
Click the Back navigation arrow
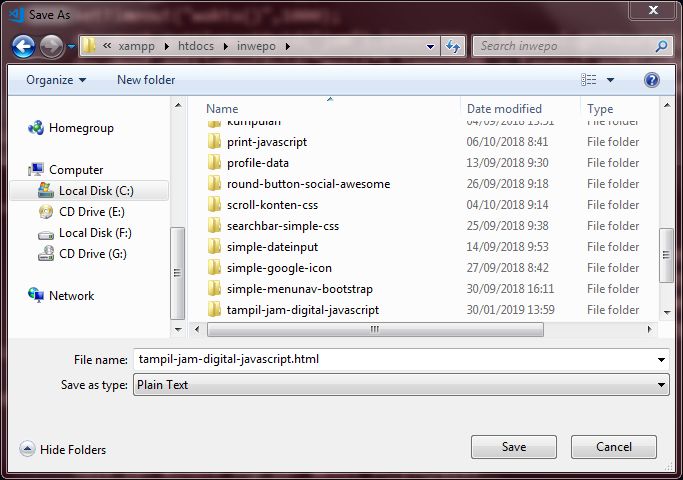click(23, 46)
